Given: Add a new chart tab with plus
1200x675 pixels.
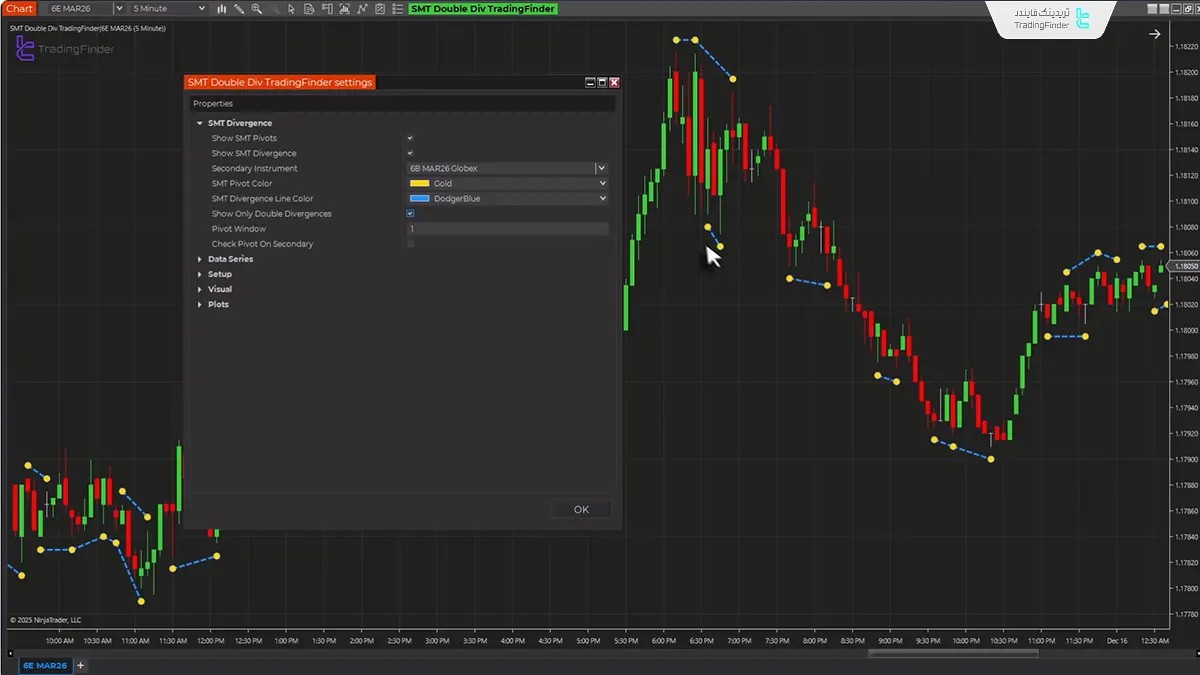Looking at the screenshot, I should pyautogui.click(x=81, y=665).
